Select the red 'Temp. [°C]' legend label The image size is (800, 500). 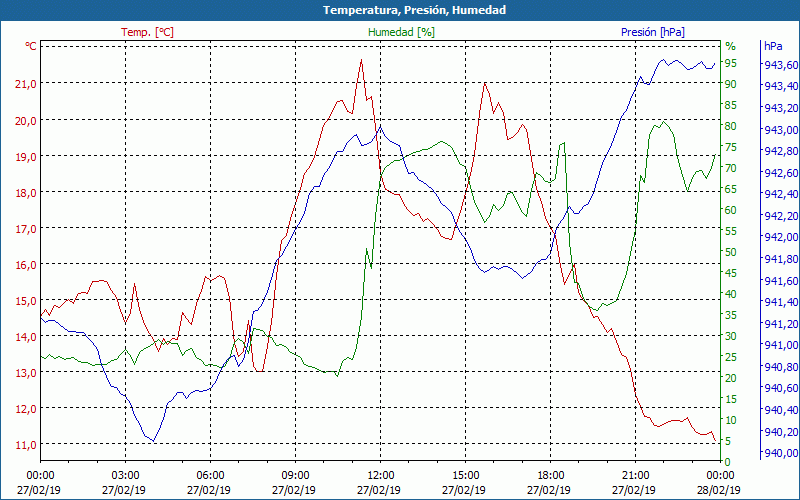tap(147, 32)
